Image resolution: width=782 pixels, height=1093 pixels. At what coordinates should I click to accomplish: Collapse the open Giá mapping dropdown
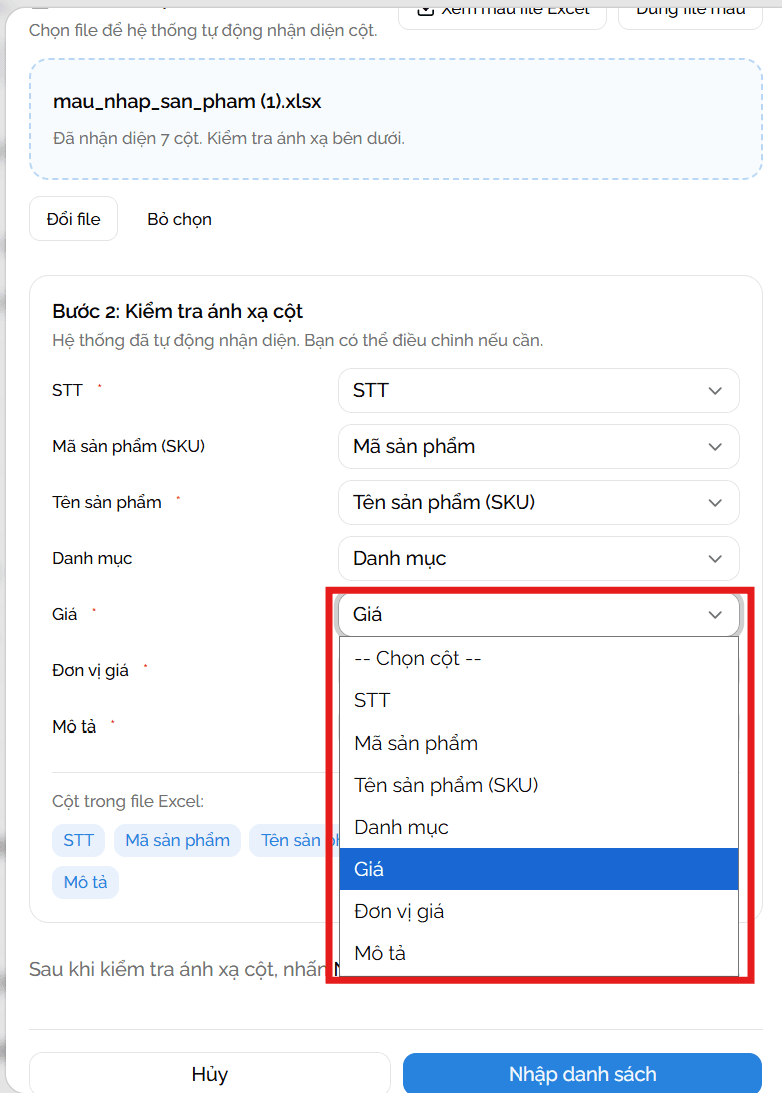tap(538, 614)
